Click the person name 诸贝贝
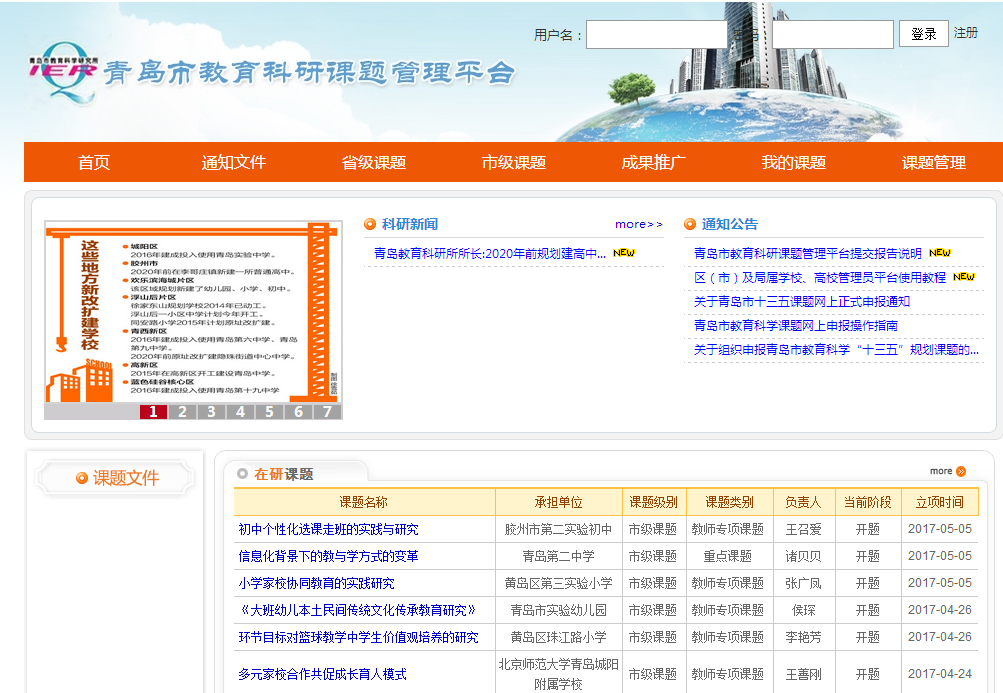The width and height of the screenshot is (1003, 693). point(803,556)
